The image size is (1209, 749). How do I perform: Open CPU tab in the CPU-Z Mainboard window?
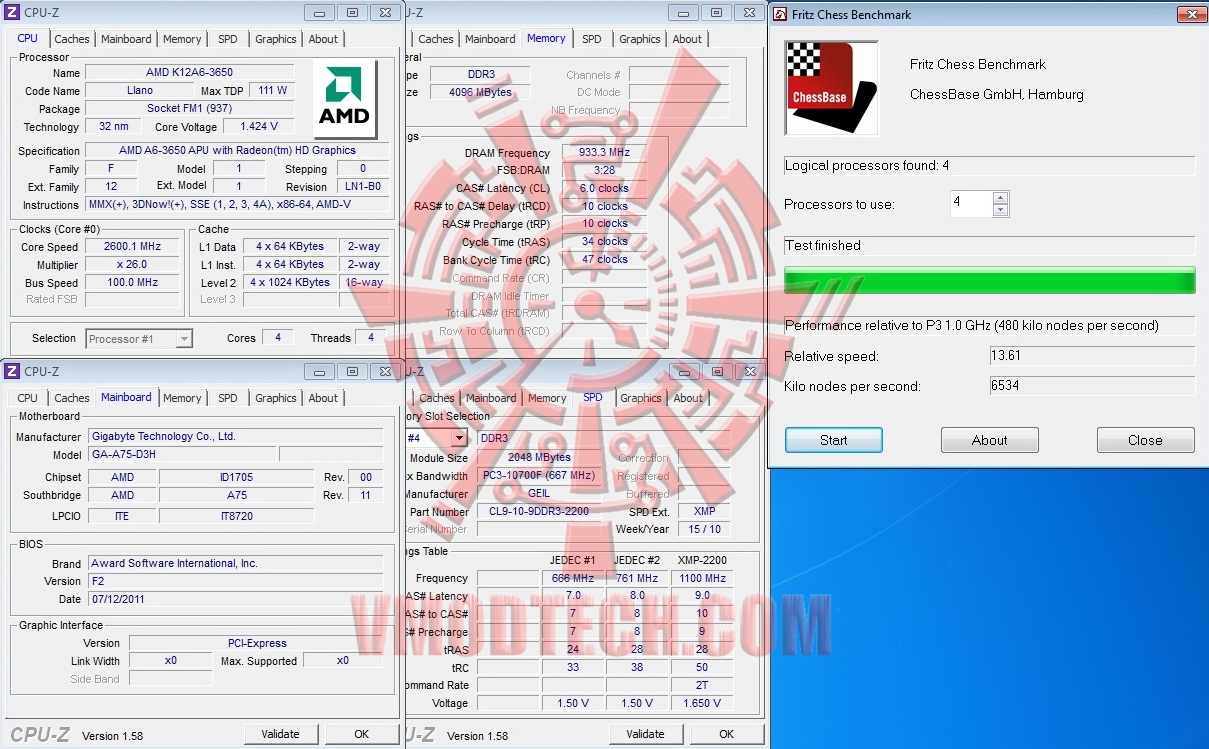point(28,398)
